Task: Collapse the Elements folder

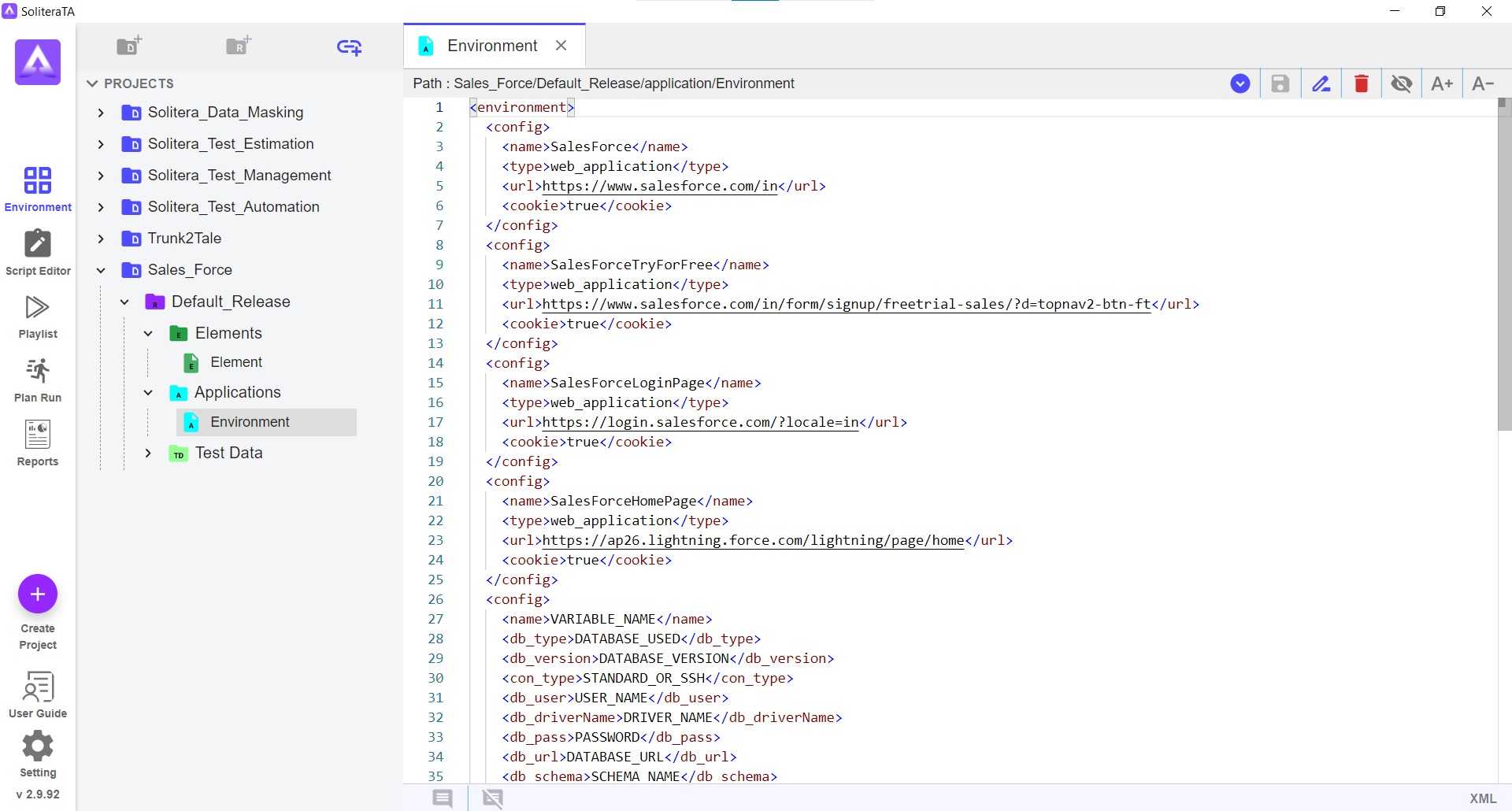Action: pyautogui.click(x=148, y=333)
